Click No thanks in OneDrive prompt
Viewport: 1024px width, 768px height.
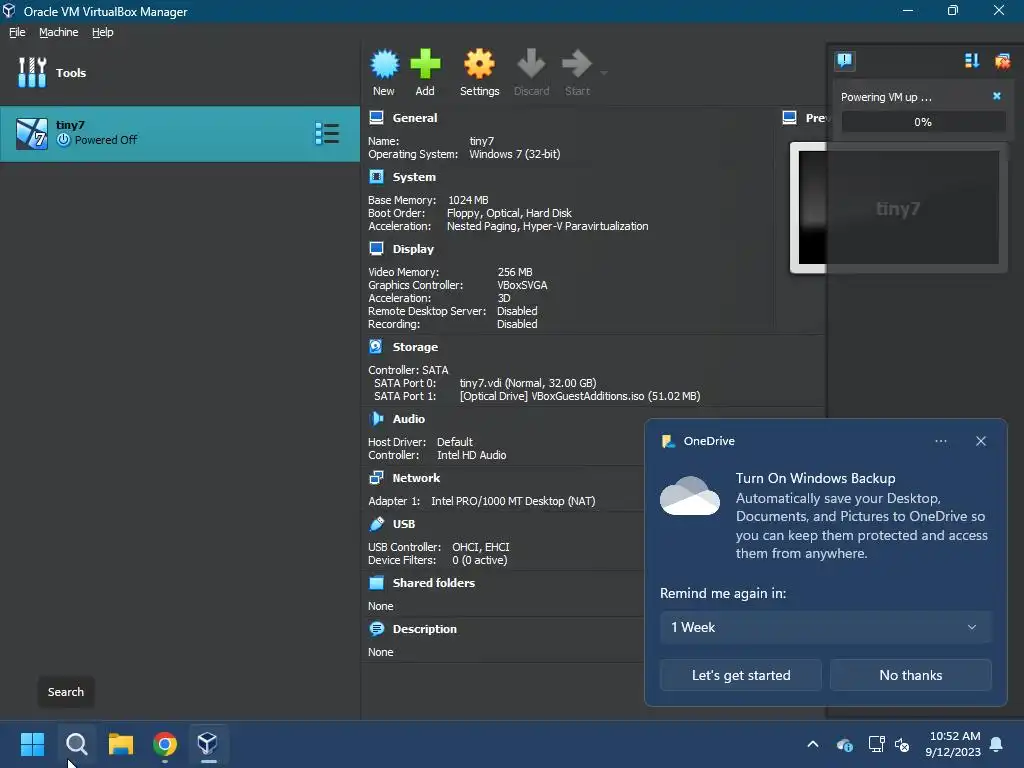click(x=910, y=675)
